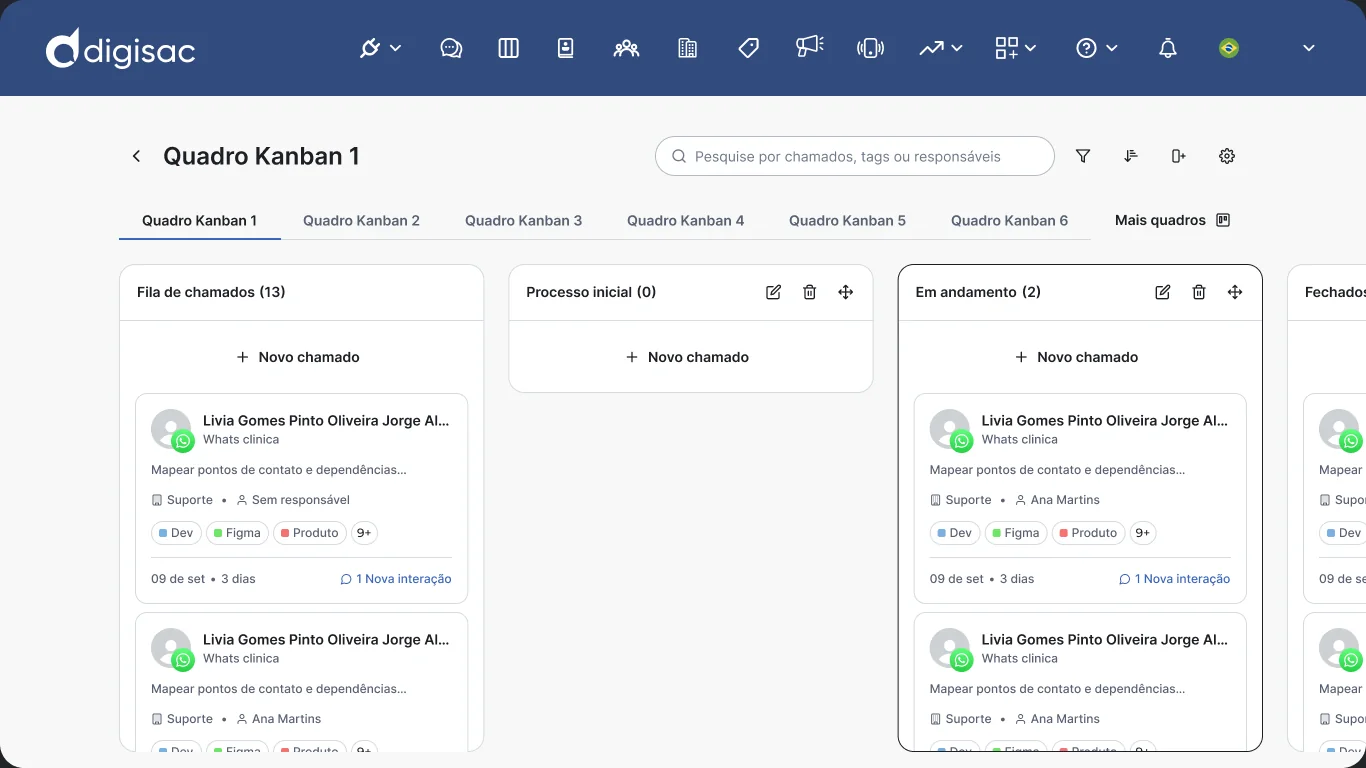1366x768 pixels.
Task: Open the people group icon in the navbar
Action: click(x=626, y=48)
